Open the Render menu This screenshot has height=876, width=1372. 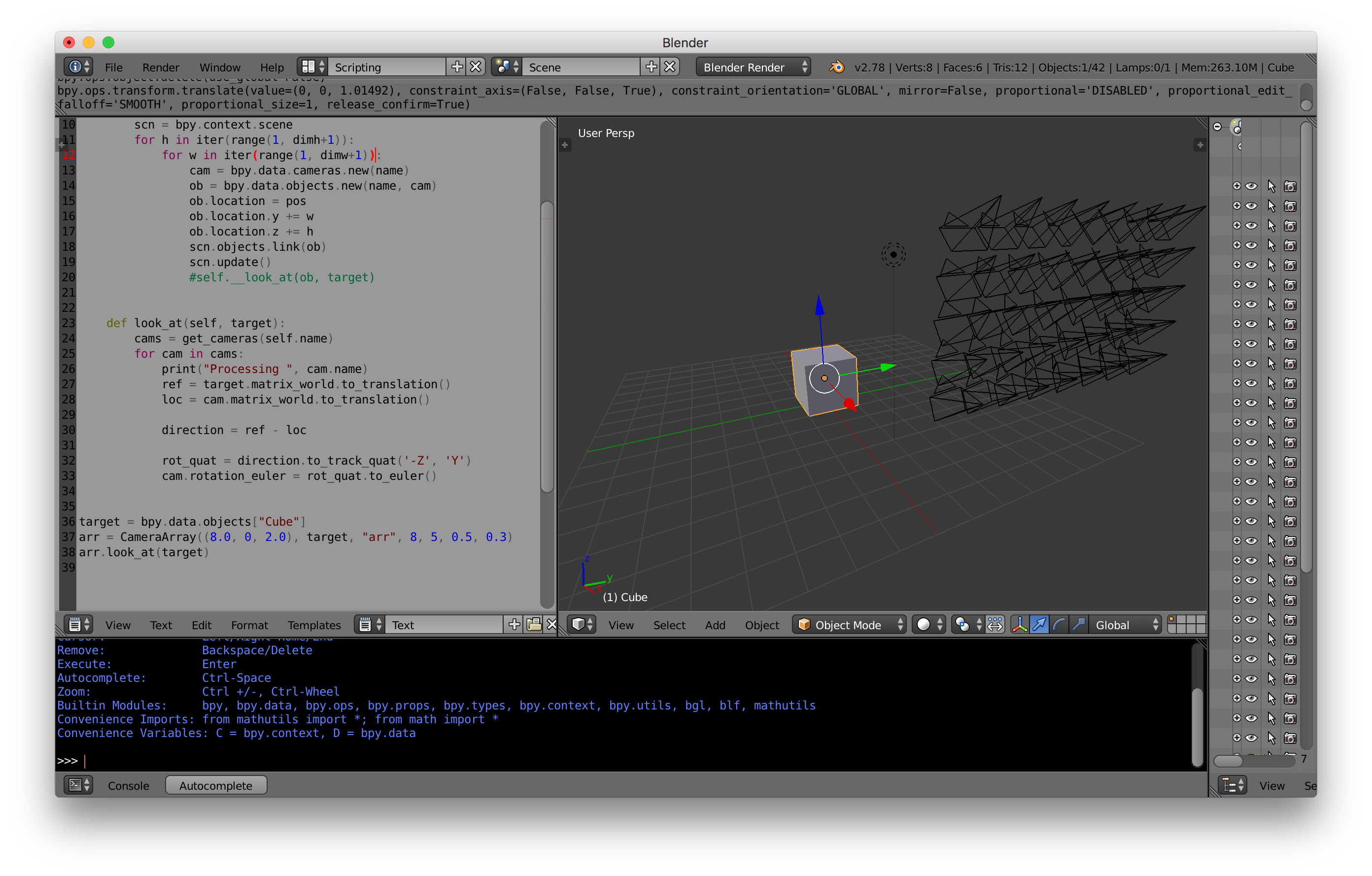(160, 67)
